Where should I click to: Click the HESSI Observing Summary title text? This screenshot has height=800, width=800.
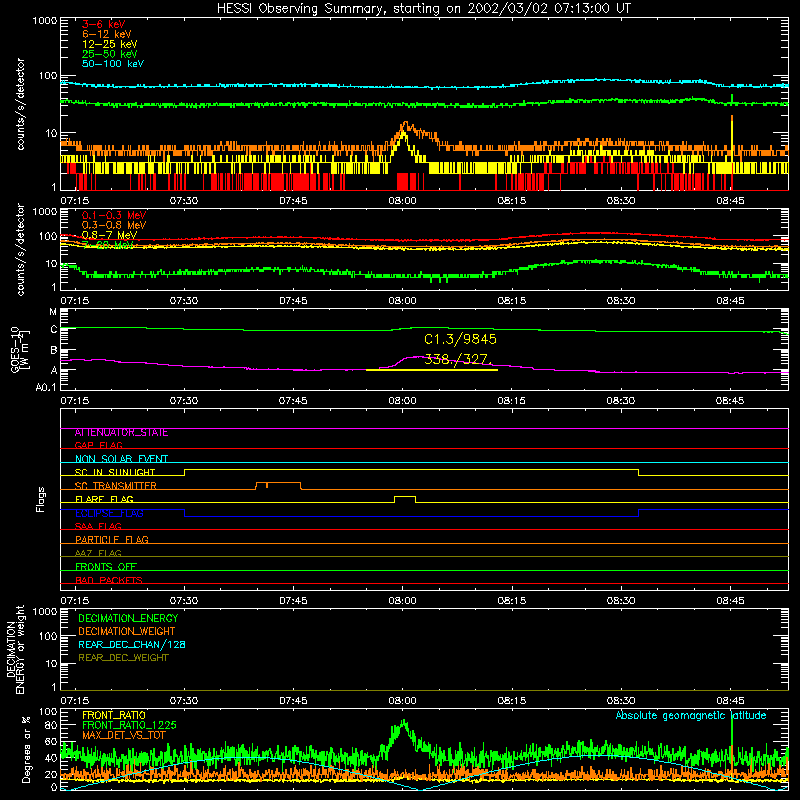click(423, 9)
